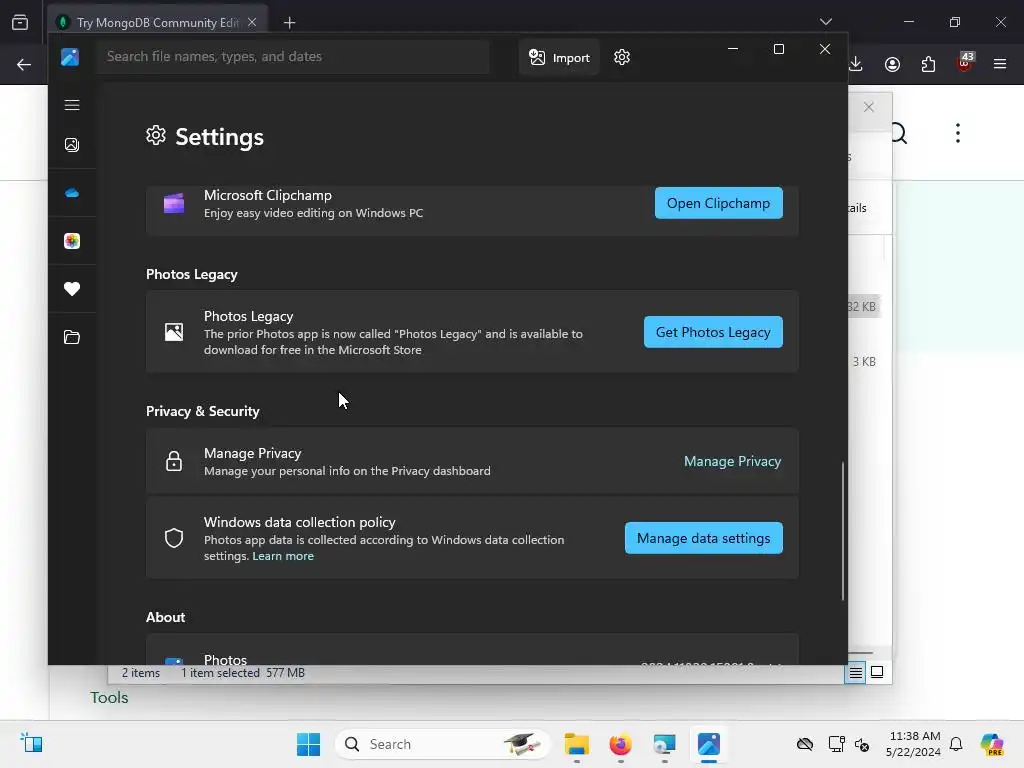Open the remote desktop app on taskbar

tap(664, 744)
